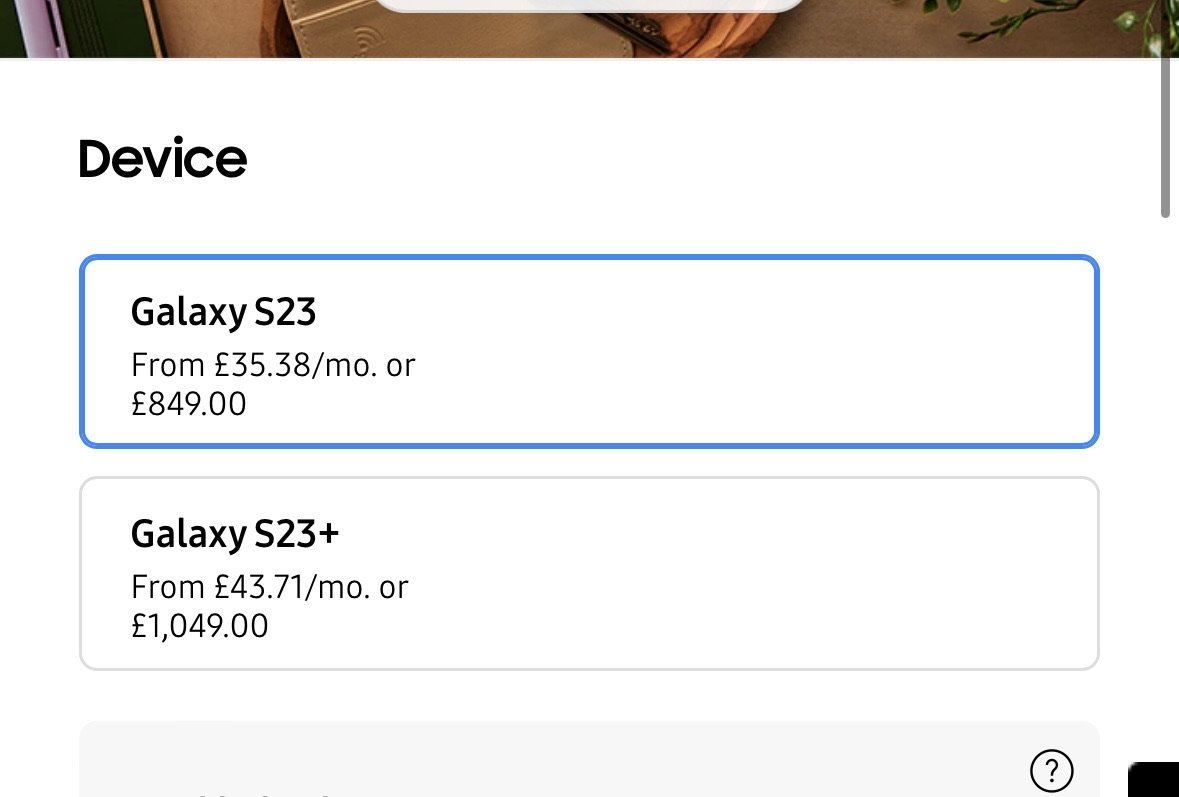Click the Galaxy S23+ title text
The height and width of the screenshot is (797, 1179).
[235, 533]
